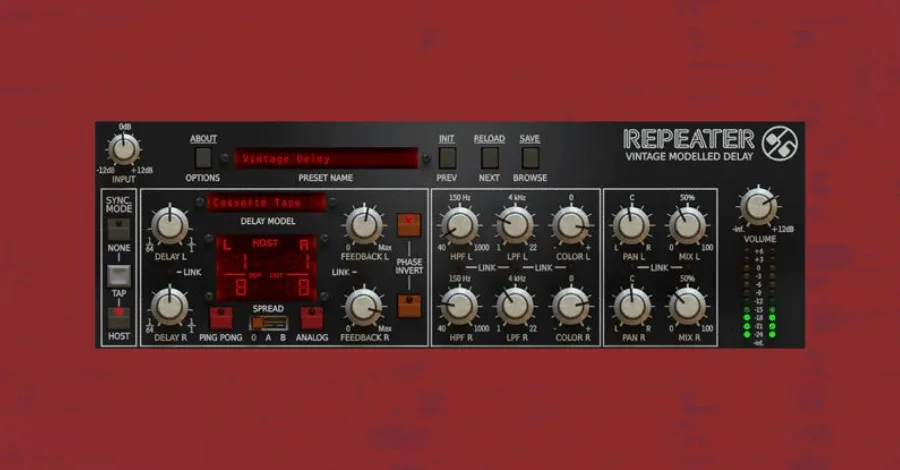Image resolution: width=900 pixels, height=470 pixels.
Task: Click the HPF R filter knob
Action: click(460, 307)
